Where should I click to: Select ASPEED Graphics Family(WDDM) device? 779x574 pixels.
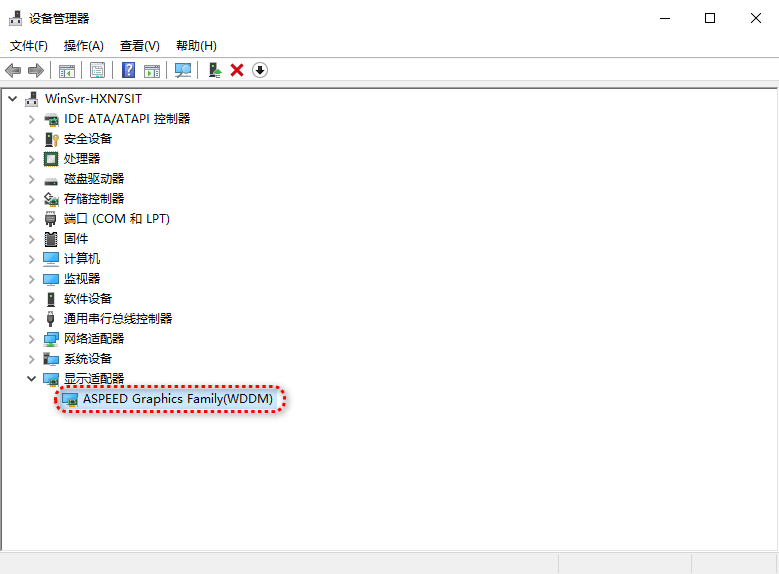click(x=177, y=399)
